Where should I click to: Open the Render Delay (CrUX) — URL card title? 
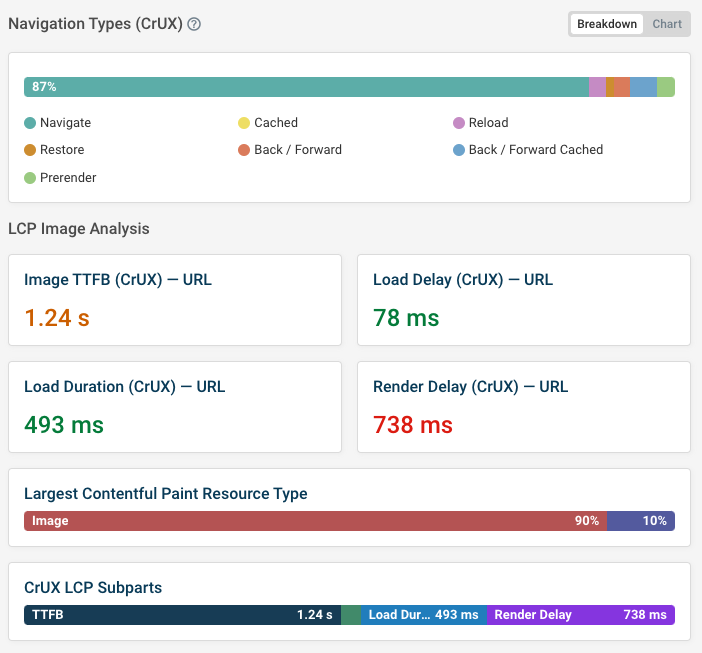471,387
